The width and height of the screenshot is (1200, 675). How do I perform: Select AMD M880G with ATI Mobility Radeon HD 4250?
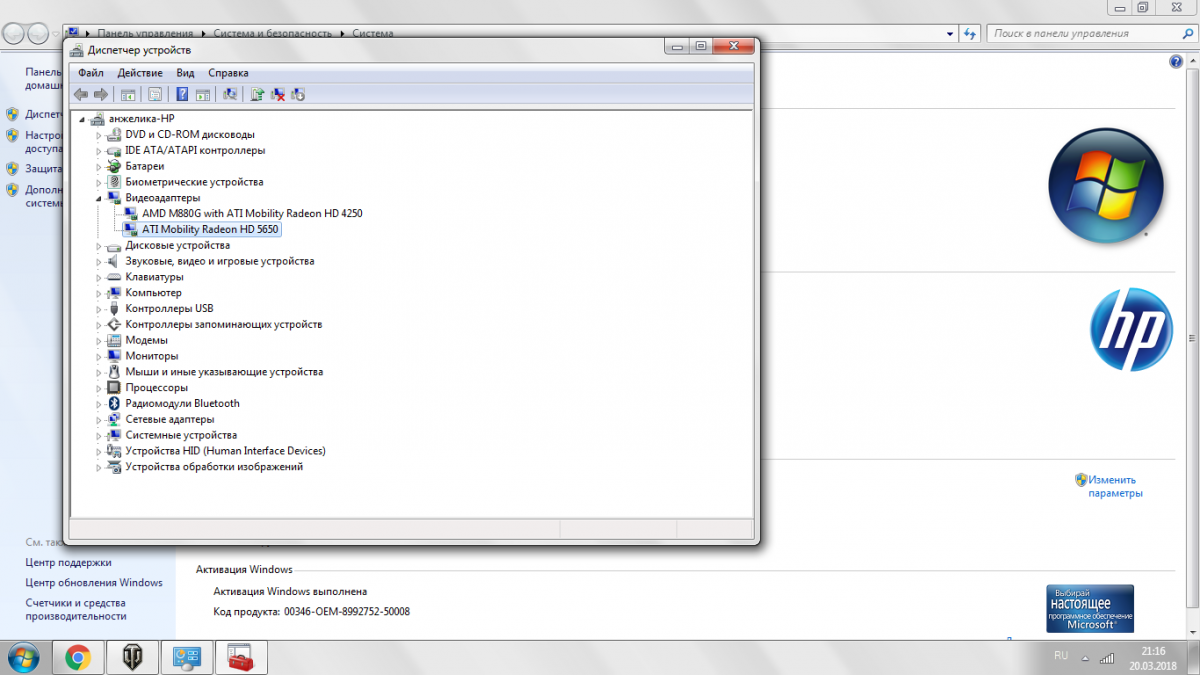[x=252, y=213]
